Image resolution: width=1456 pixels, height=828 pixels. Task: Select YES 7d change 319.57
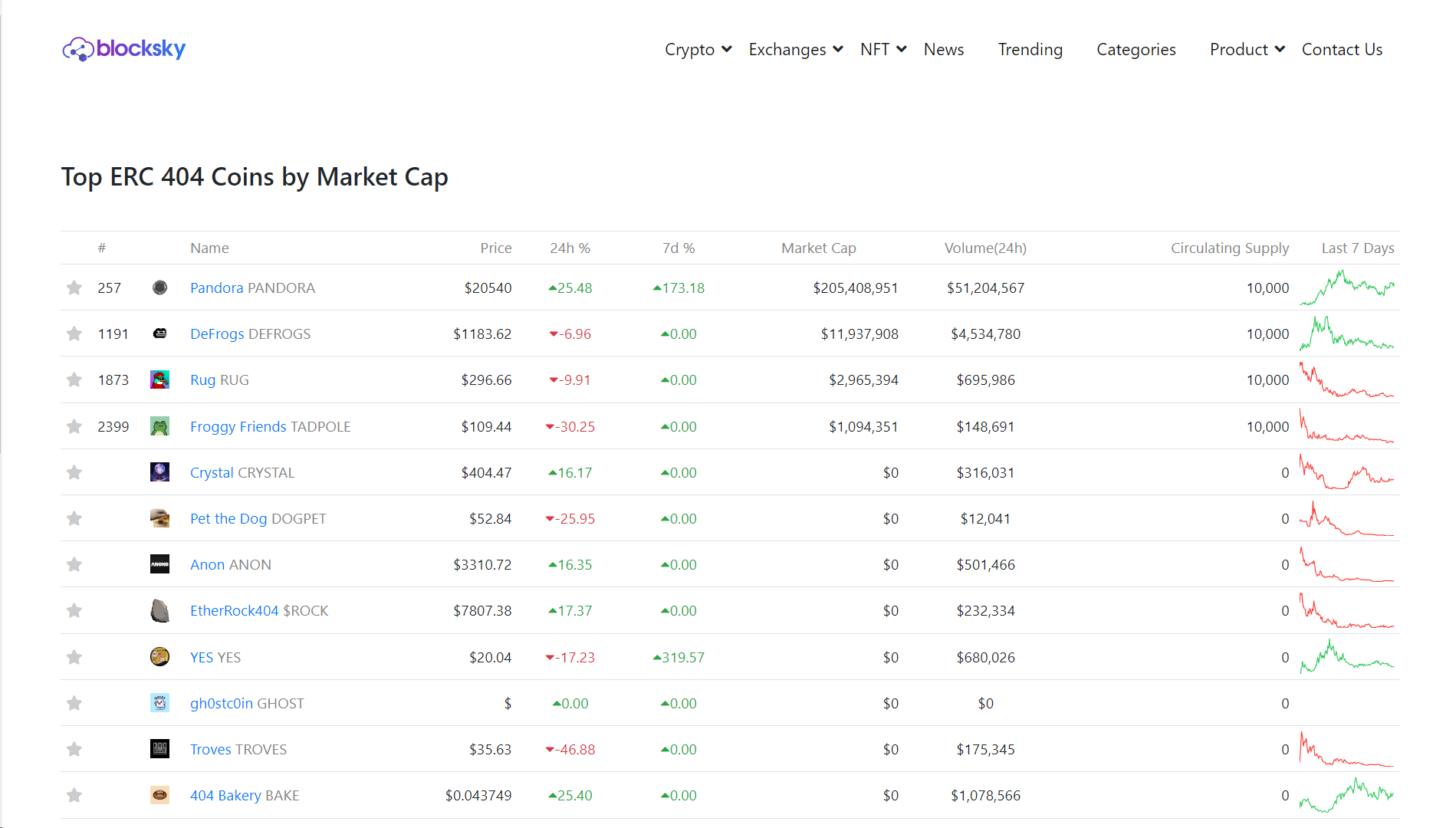click(679, 657)
